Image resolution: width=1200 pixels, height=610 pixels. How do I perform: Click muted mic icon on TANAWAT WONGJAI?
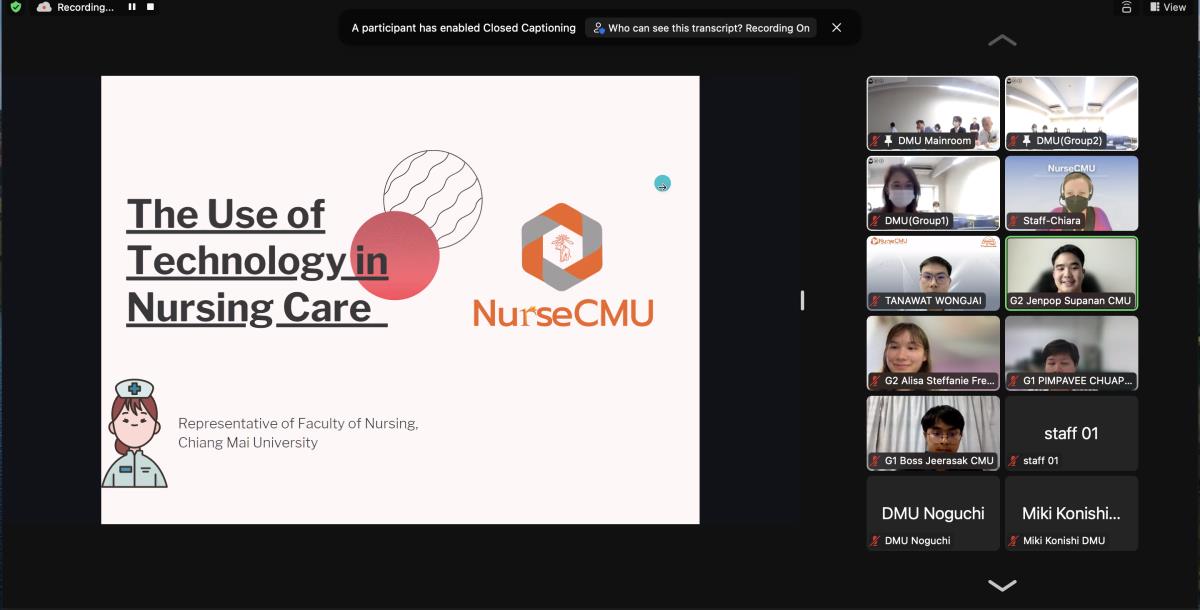(876, 301)
